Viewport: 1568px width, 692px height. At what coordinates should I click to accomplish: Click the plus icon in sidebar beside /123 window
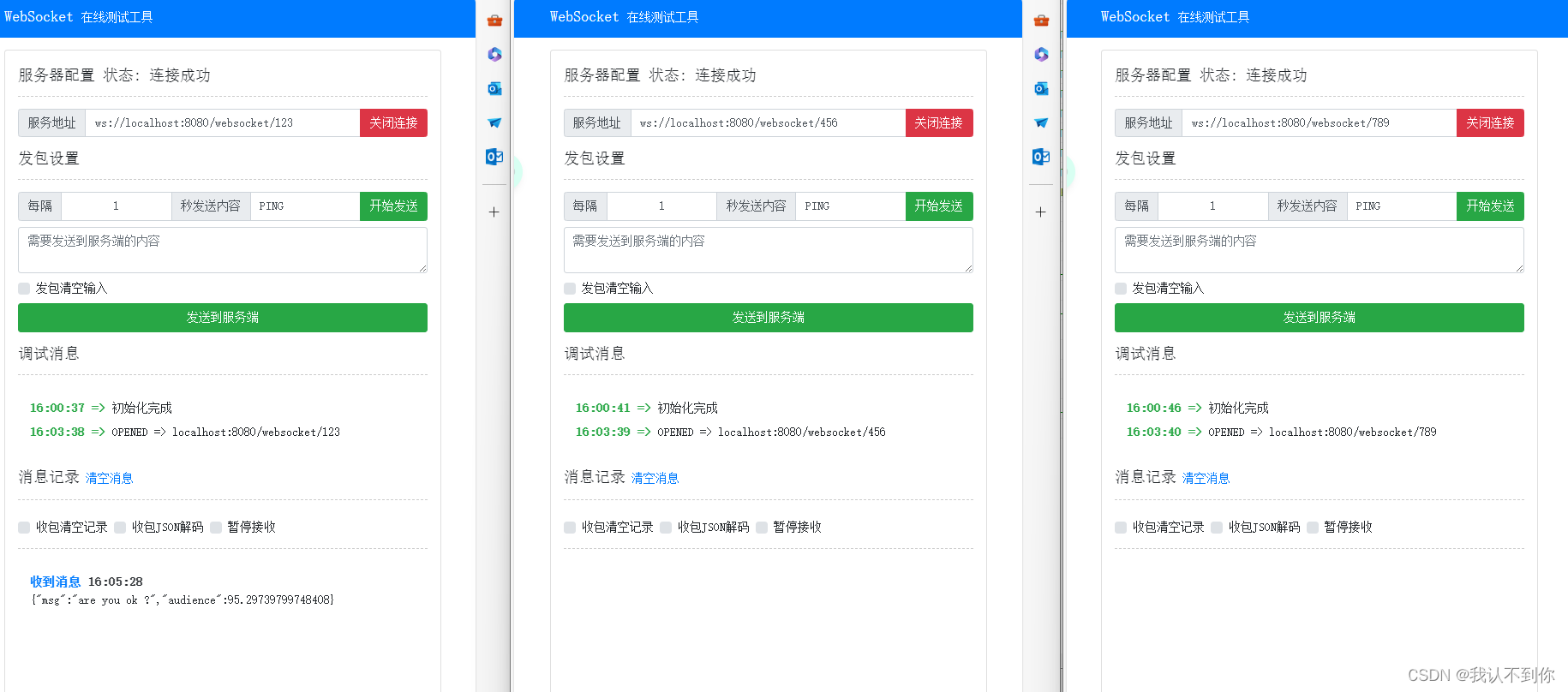point(494,212)
